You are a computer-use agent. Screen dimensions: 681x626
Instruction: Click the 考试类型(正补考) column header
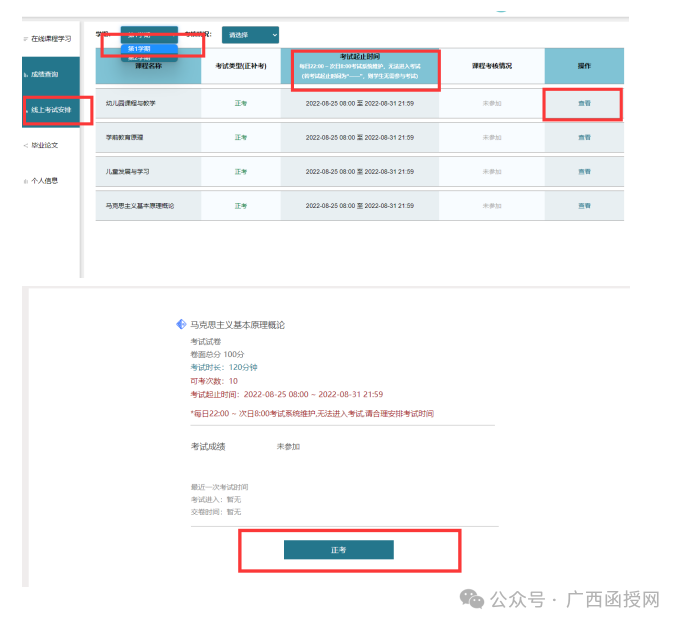click(x=241, y=66)
